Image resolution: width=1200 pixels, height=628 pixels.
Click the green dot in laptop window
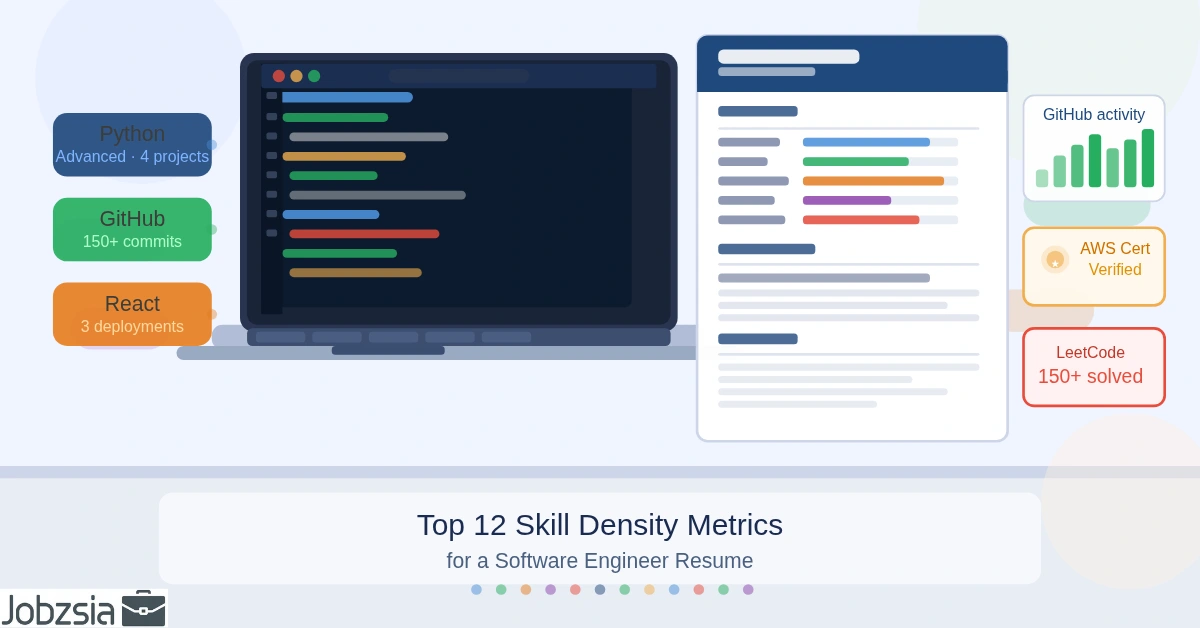click(314, 76)
